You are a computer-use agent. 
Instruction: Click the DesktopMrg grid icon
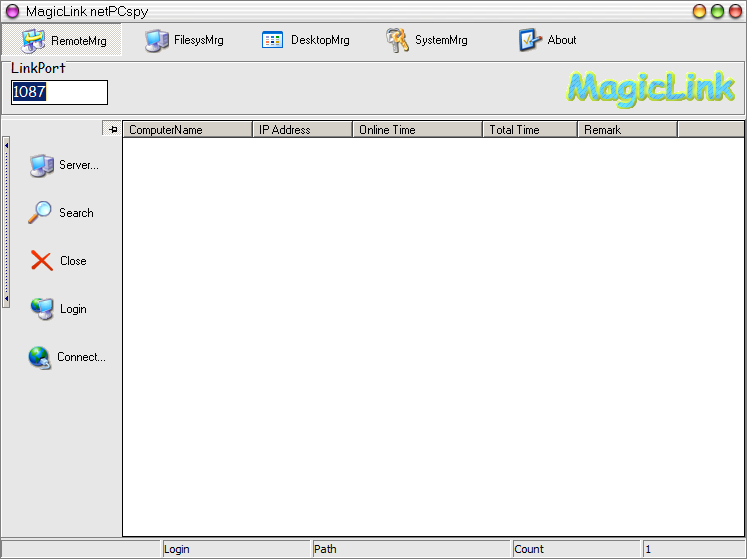273,40
